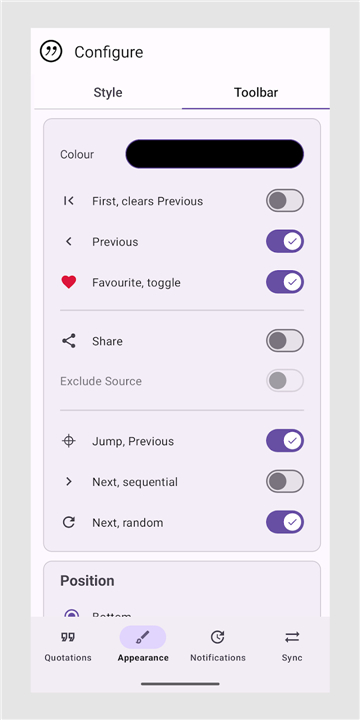Open the Quotations bottom navigation item

coord(68,645)
